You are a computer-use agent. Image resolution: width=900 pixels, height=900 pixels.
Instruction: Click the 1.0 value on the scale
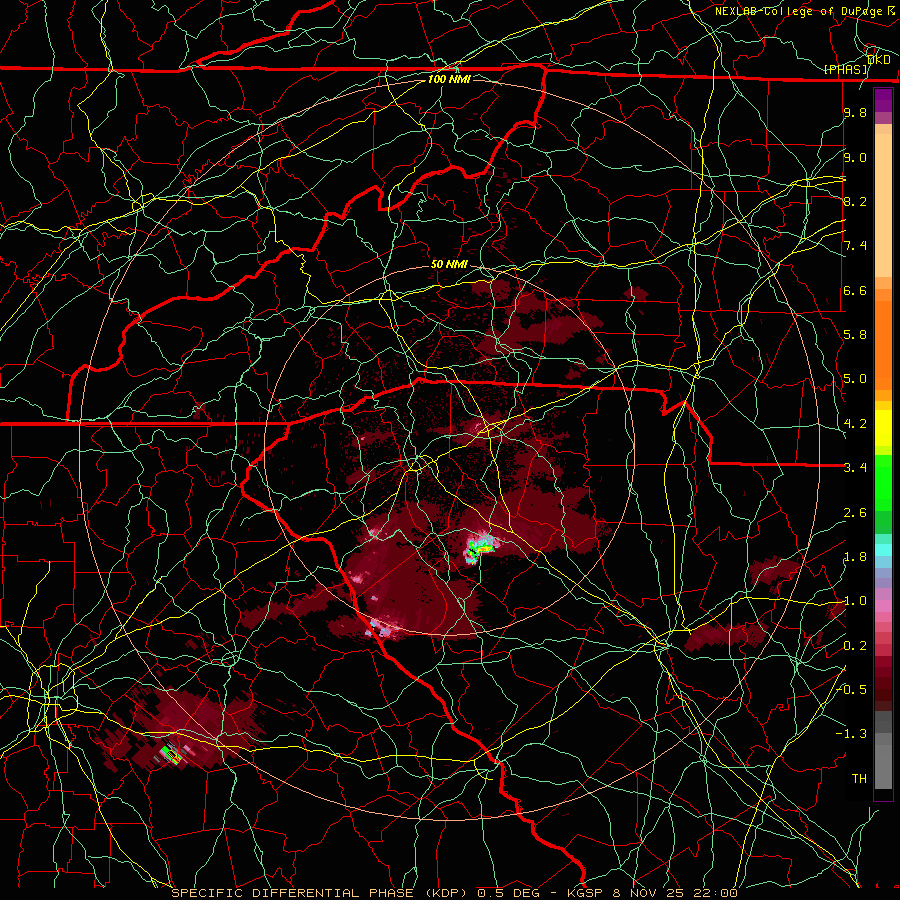click(x=855, y=601)
